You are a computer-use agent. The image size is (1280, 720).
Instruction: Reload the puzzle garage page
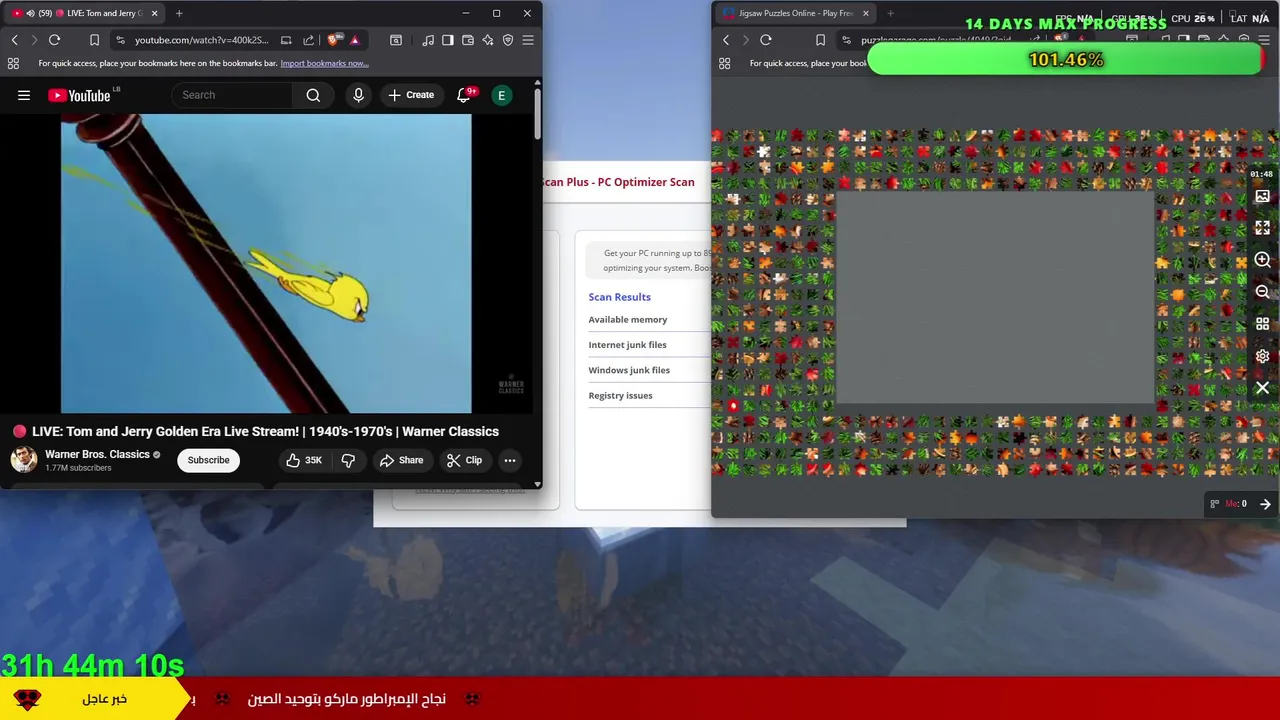point(766,40)
